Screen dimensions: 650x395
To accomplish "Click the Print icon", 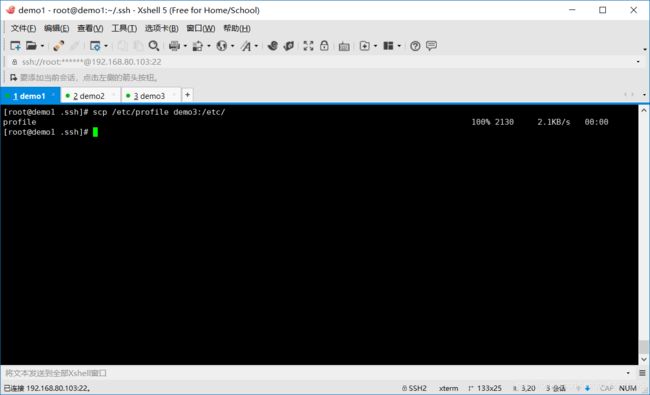I will [175, 46].
